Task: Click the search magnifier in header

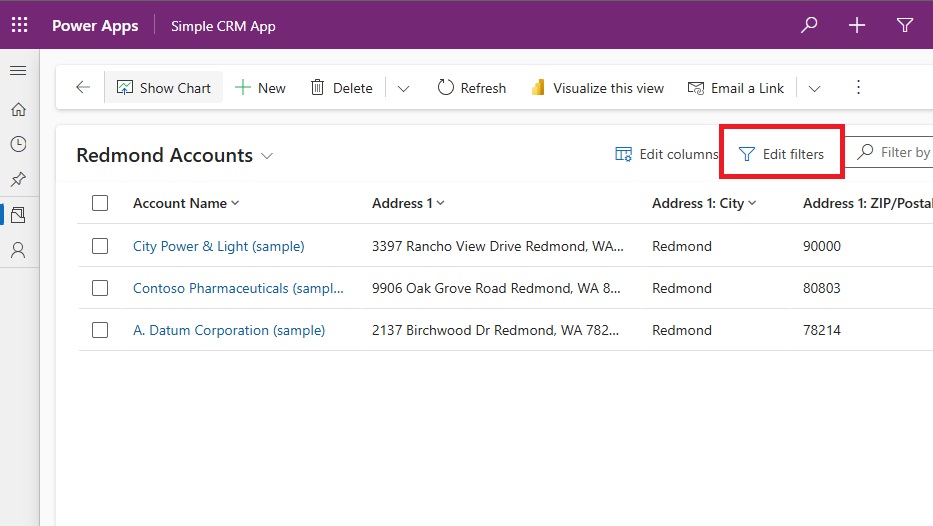Action: (x=809, y=25)
